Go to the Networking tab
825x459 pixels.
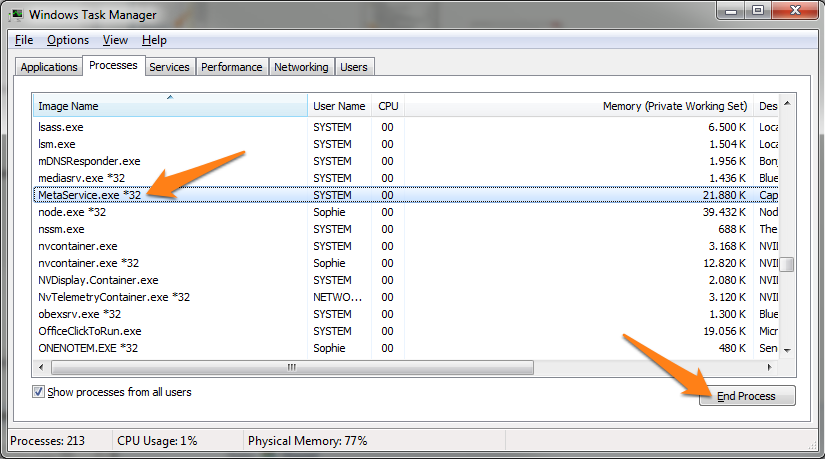301,67
